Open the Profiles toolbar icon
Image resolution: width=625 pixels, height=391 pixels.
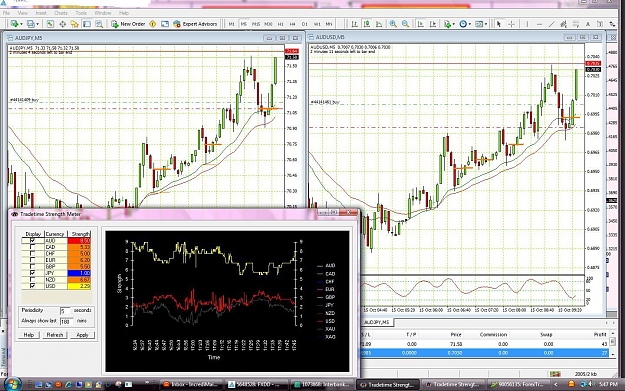tap(30, 24)
